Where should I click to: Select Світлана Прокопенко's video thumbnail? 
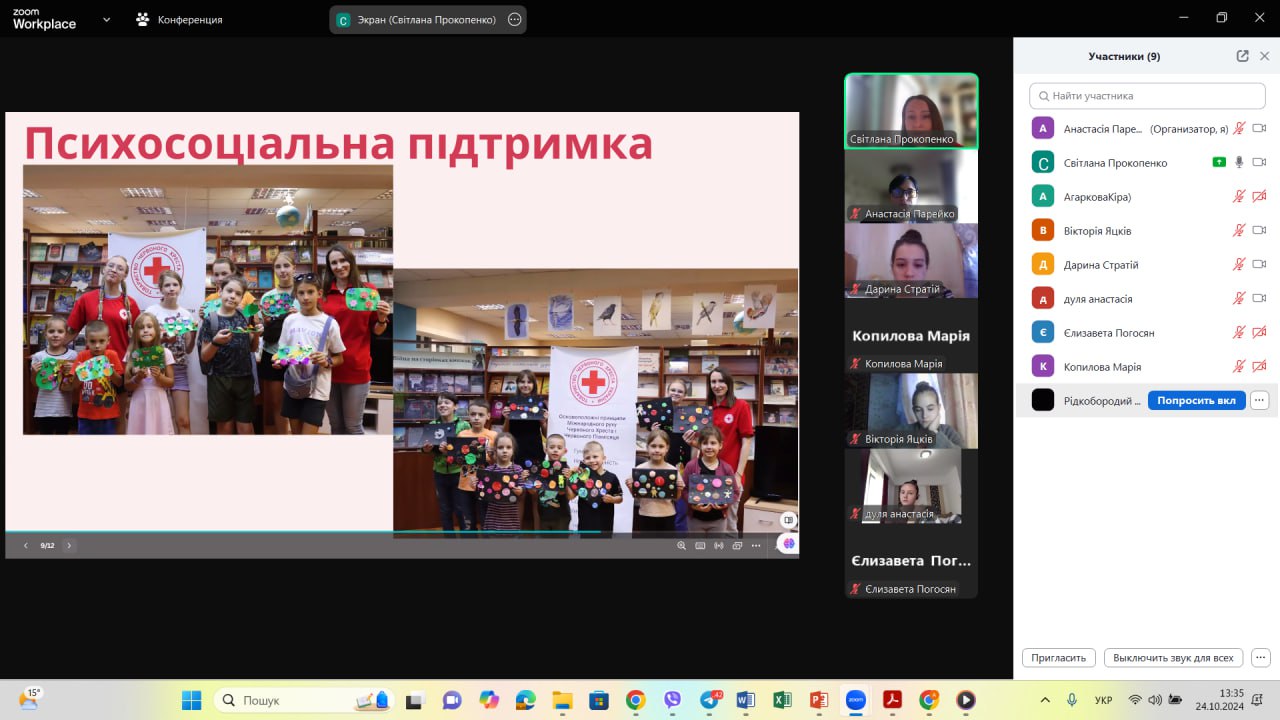(x=911, y=110)
